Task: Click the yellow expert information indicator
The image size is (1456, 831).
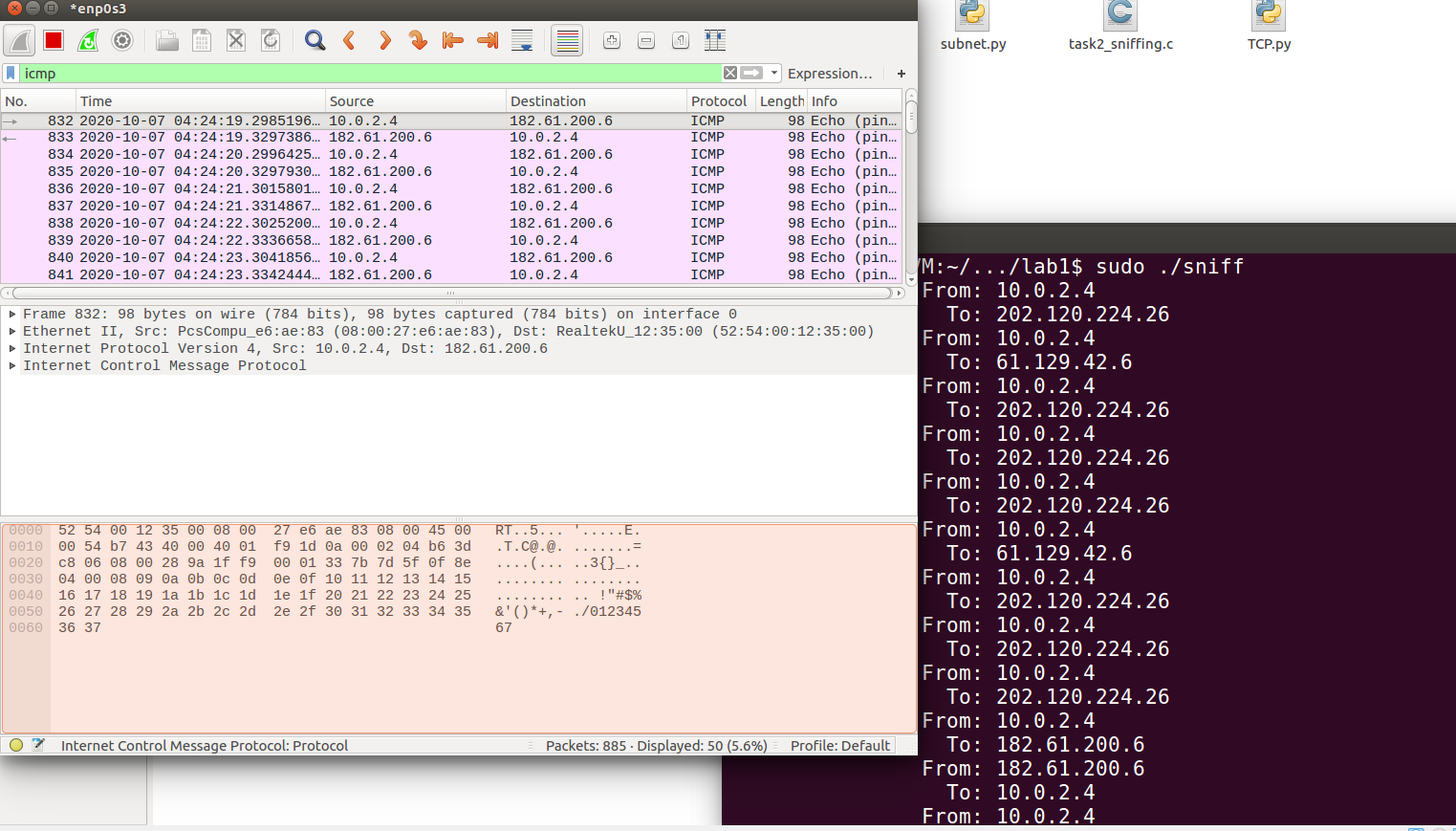Action: pyautogui.click(x=16, y=745)
